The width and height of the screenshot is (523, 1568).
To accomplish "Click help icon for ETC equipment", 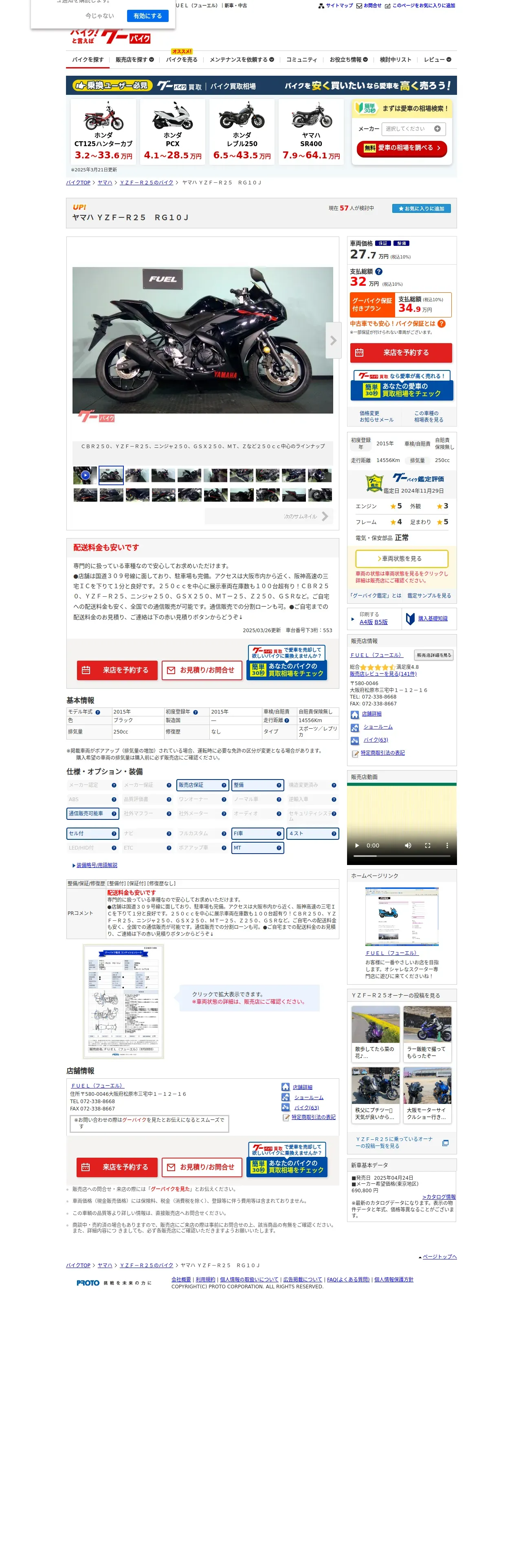I will click(169, 848).
